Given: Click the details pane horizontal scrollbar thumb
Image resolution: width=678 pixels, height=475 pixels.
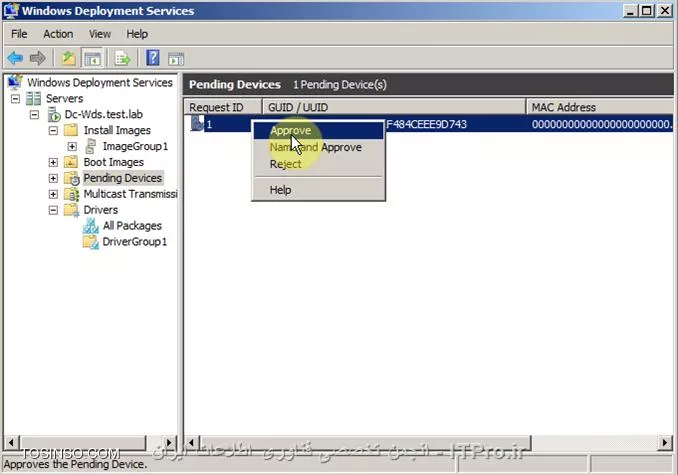Looking at the screenshot, I should pos(365,443).
